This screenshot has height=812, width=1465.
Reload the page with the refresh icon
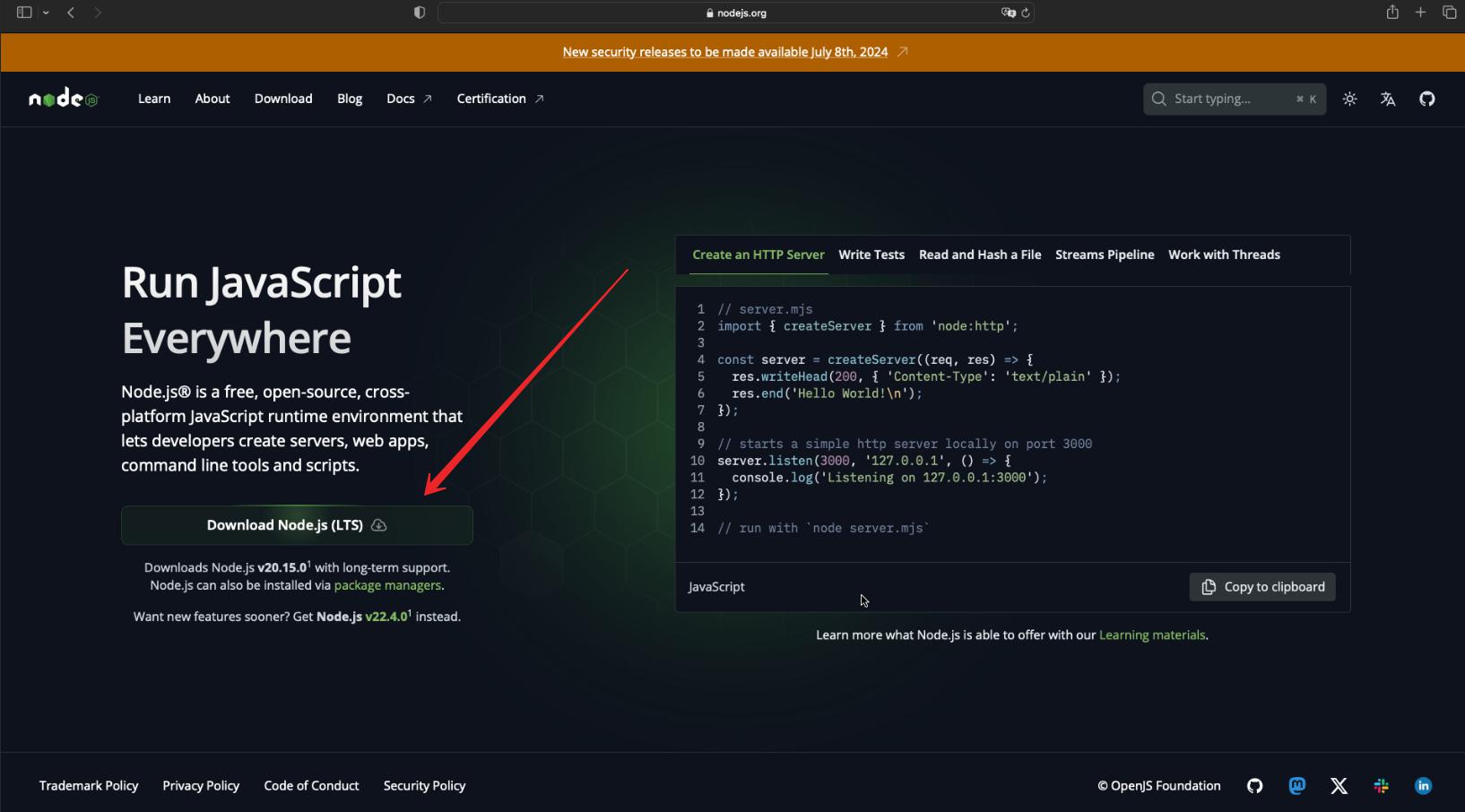point(1026,13)
